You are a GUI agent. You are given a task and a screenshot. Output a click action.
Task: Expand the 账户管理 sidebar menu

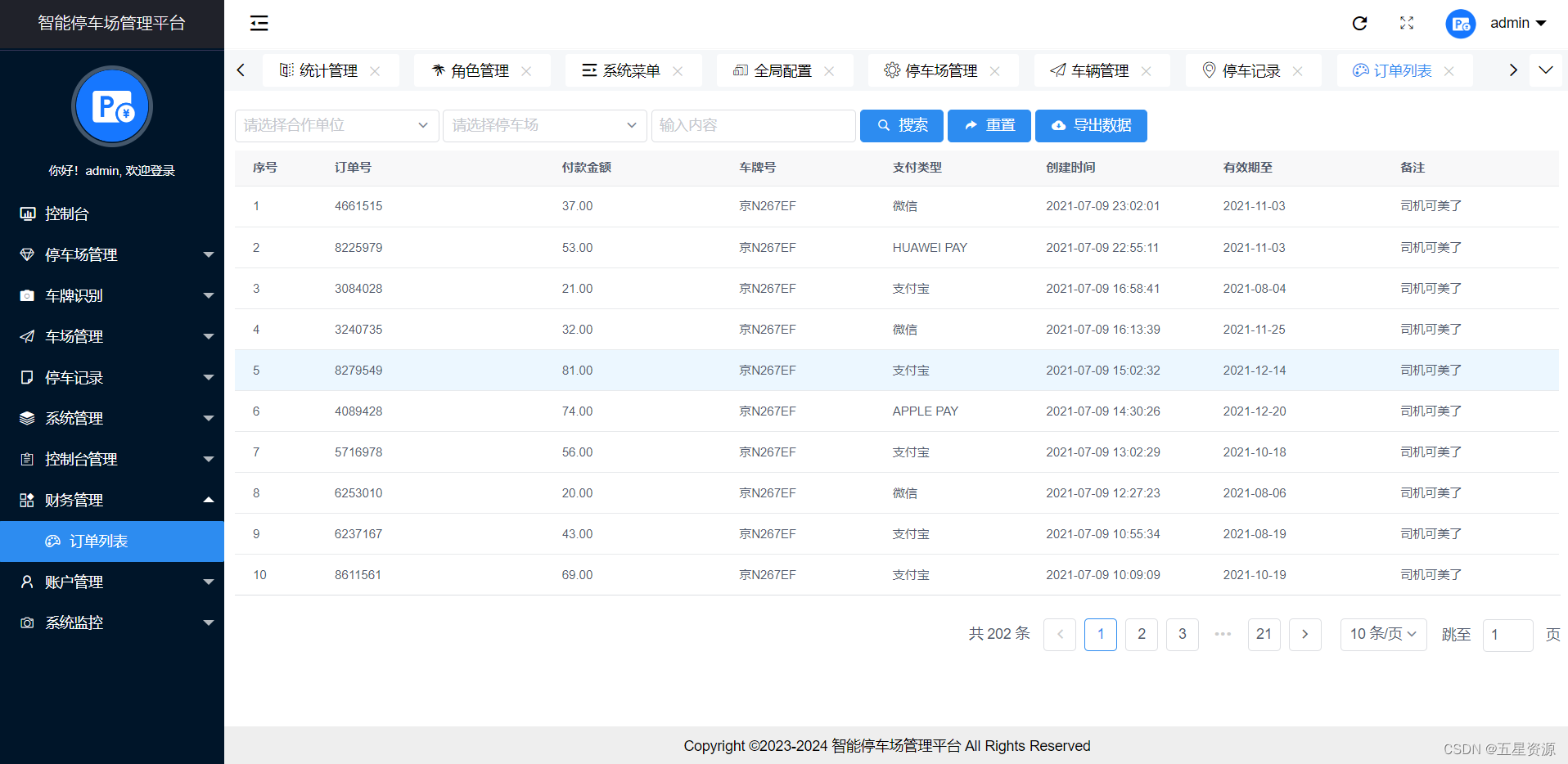[112, 582]
